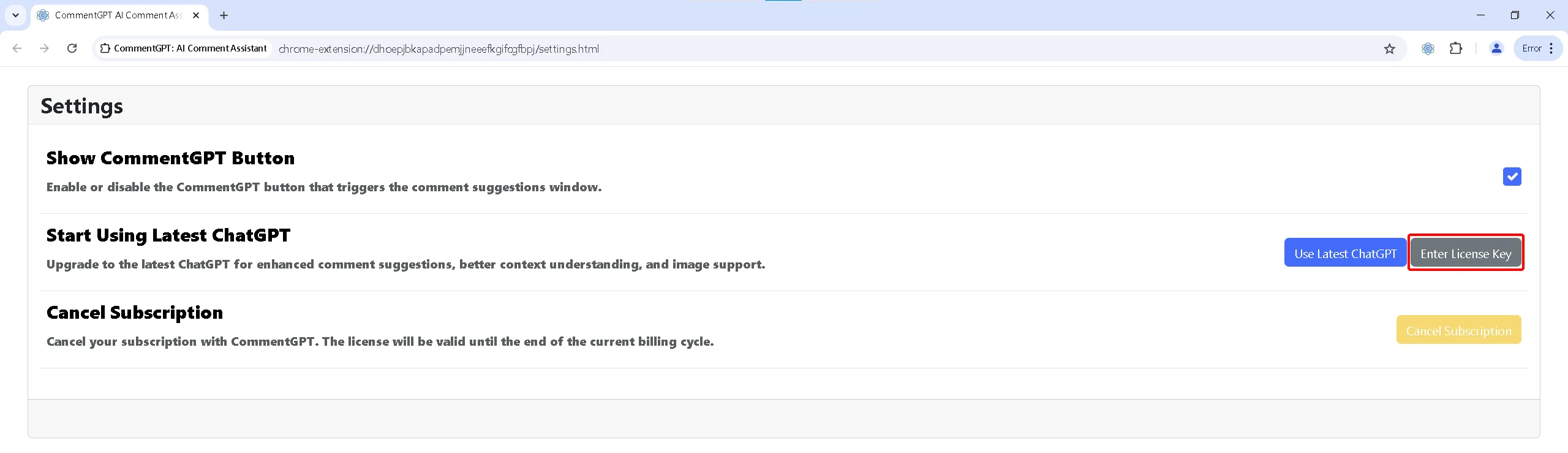Click the 'Enable or disable the CommentGPT button' description
The image size is (1568, 453).
(324, 187)
